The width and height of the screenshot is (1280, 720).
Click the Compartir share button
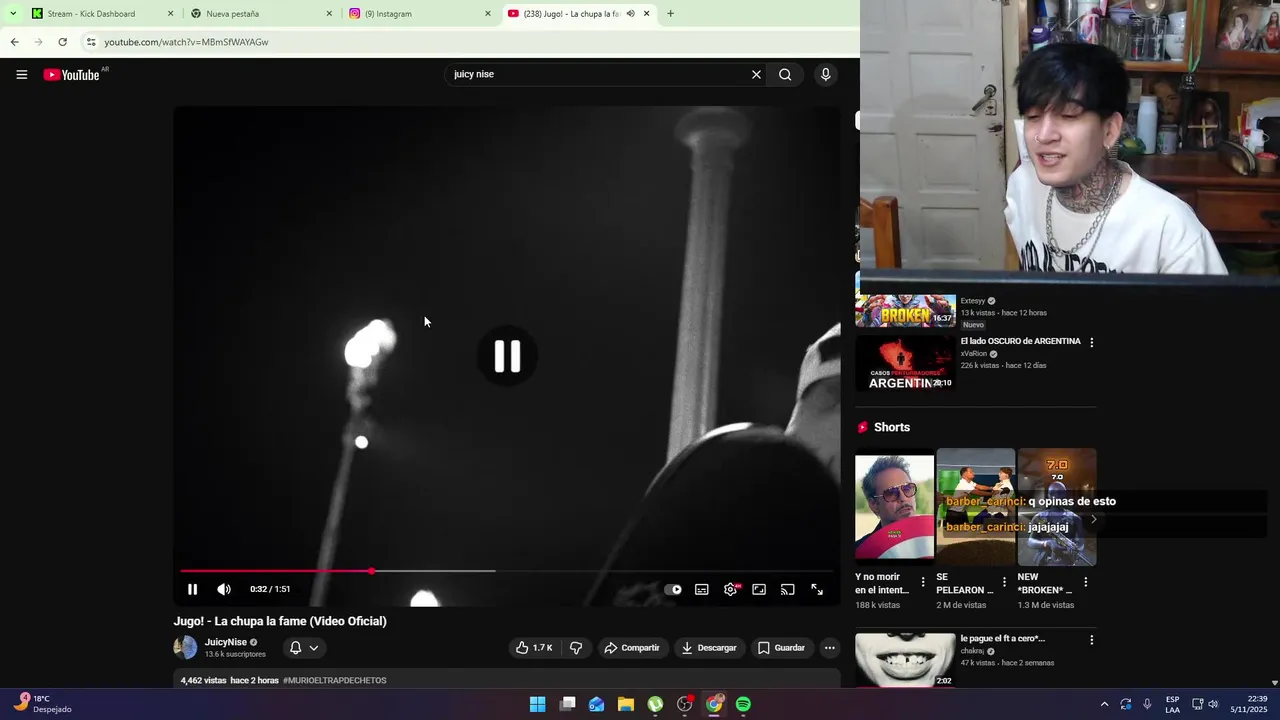pos(632,648)
